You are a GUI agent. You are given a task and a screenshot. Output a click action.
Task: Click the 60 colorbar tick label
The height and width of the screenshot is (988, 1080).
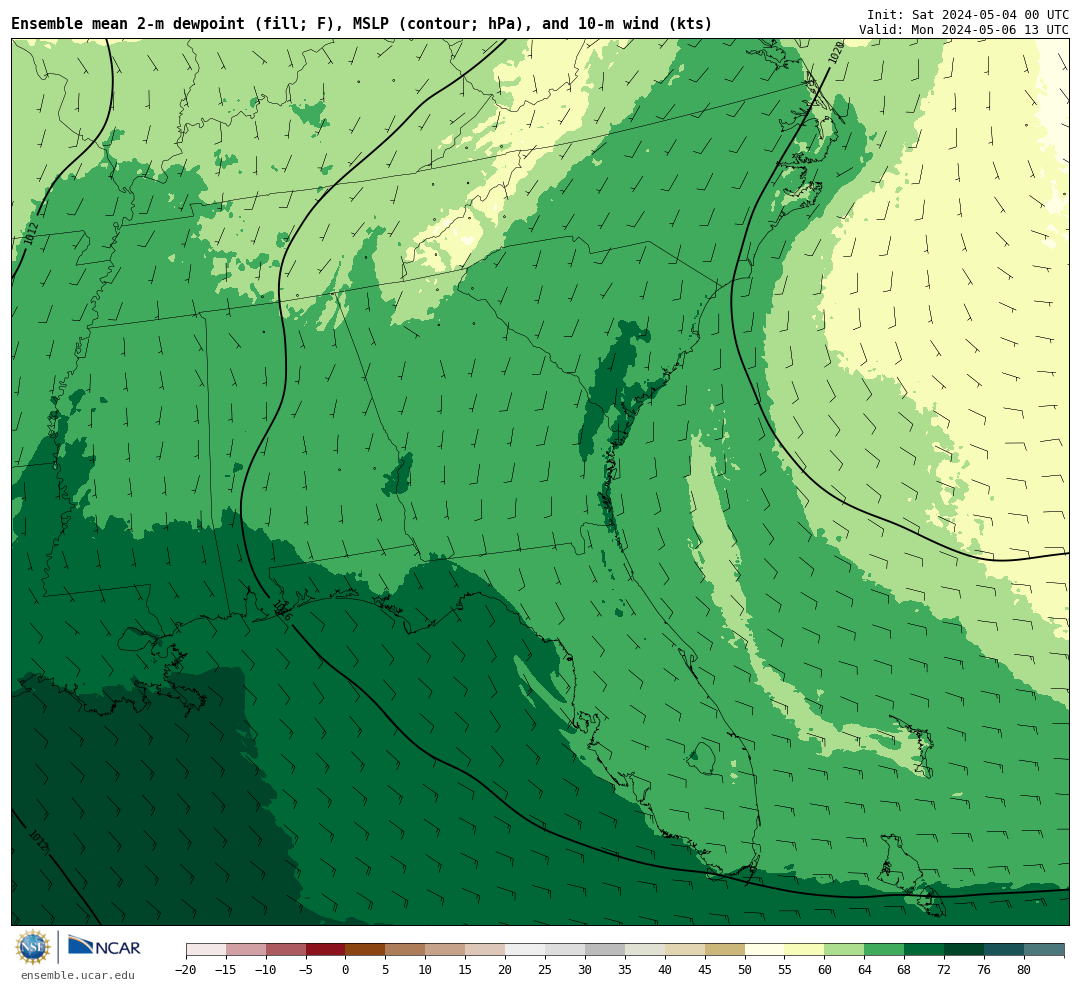coord(825,970)
